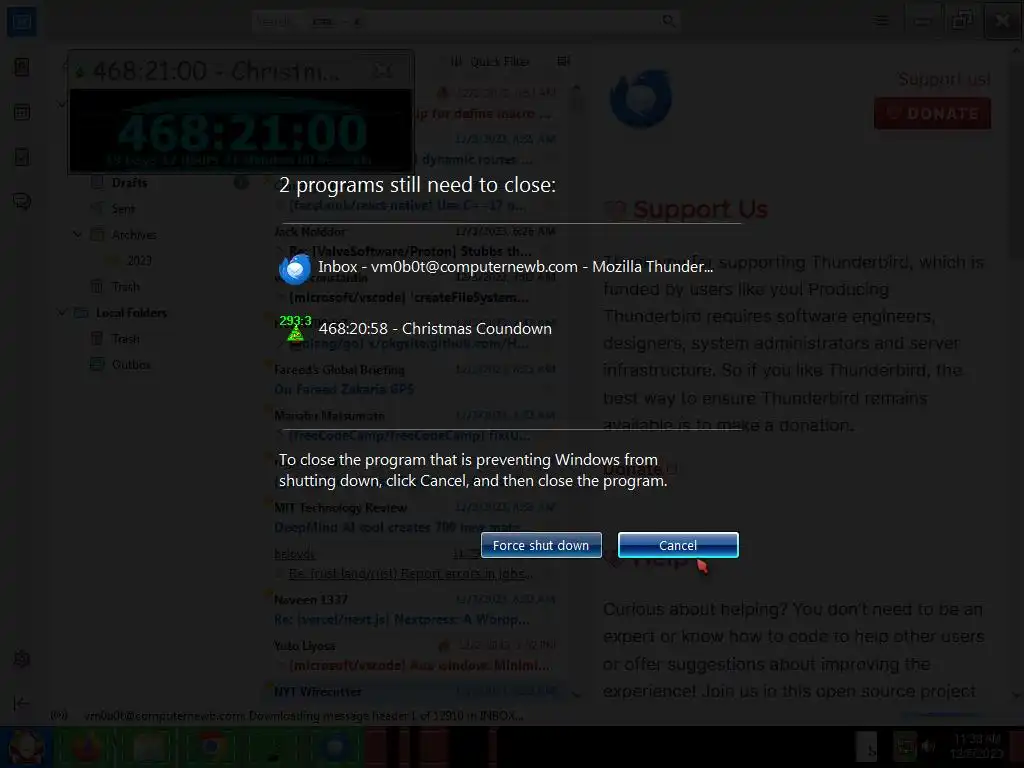
Task: Open the Calendar icon in Thunderbird sidebar
Action: point(22,112)
